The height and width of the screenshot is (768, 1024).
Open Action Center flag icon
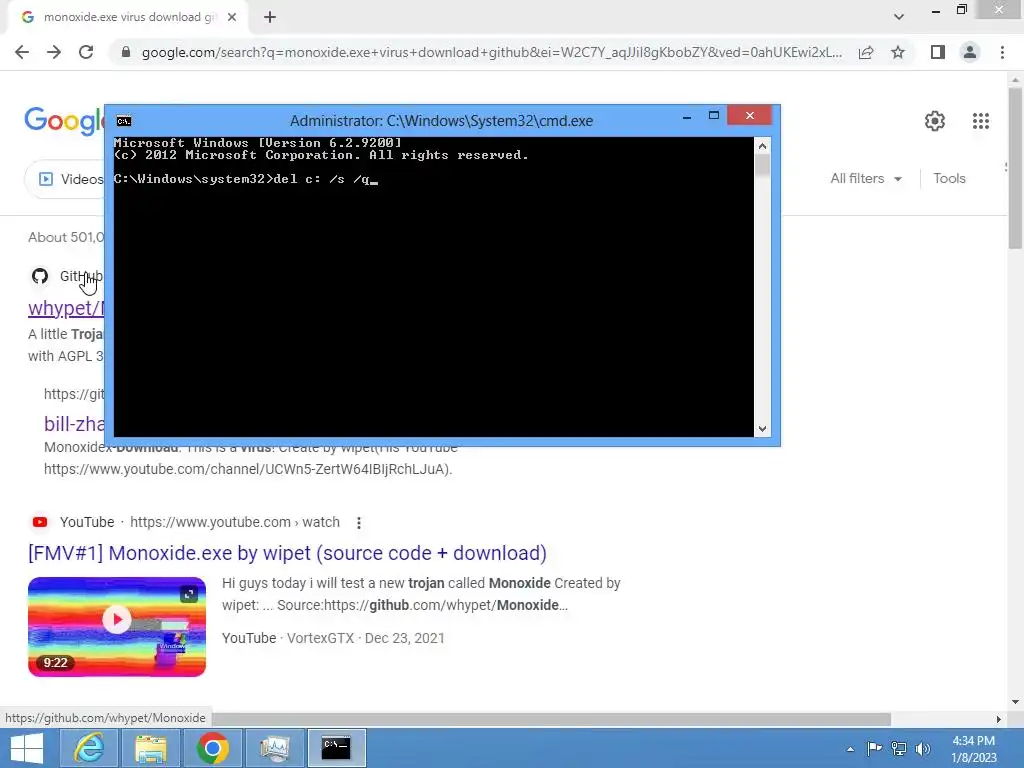(874, 748)
